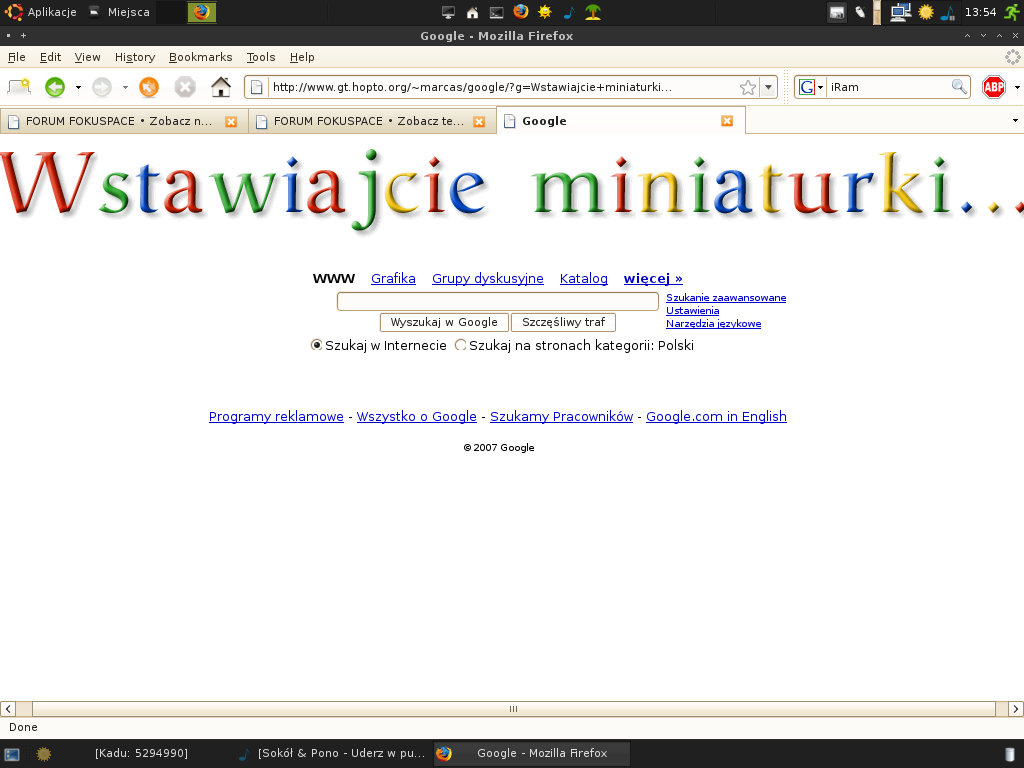This screenshot has height=768, width=1024.
Task: Click the scrollbar right arrow
Action: pos(1016,709)
